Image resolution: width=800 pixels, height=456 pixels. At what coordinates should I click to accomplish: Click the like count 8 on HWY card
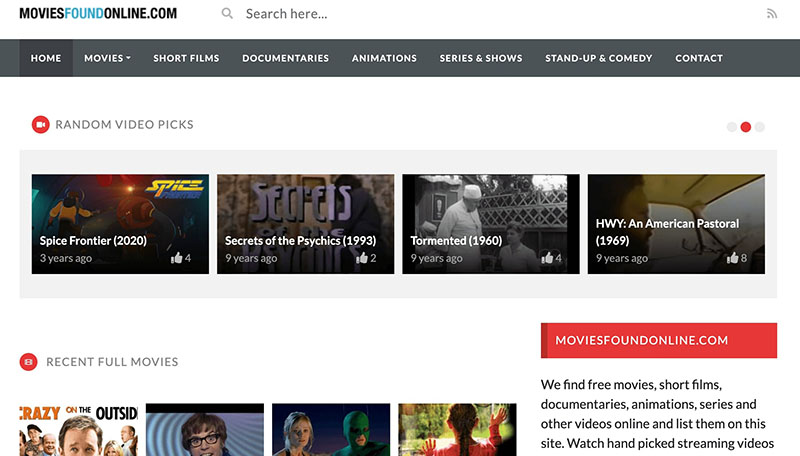[743, 258]
